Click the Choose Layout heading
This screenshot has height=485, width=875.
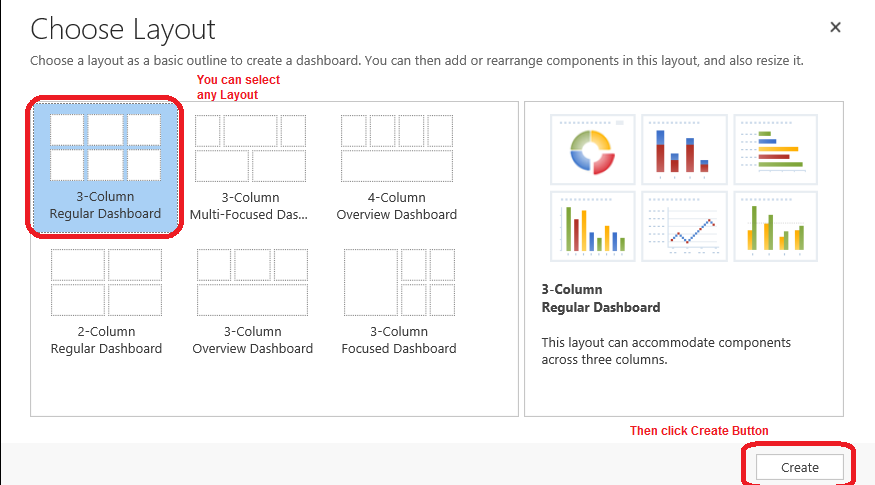[123, 30]
